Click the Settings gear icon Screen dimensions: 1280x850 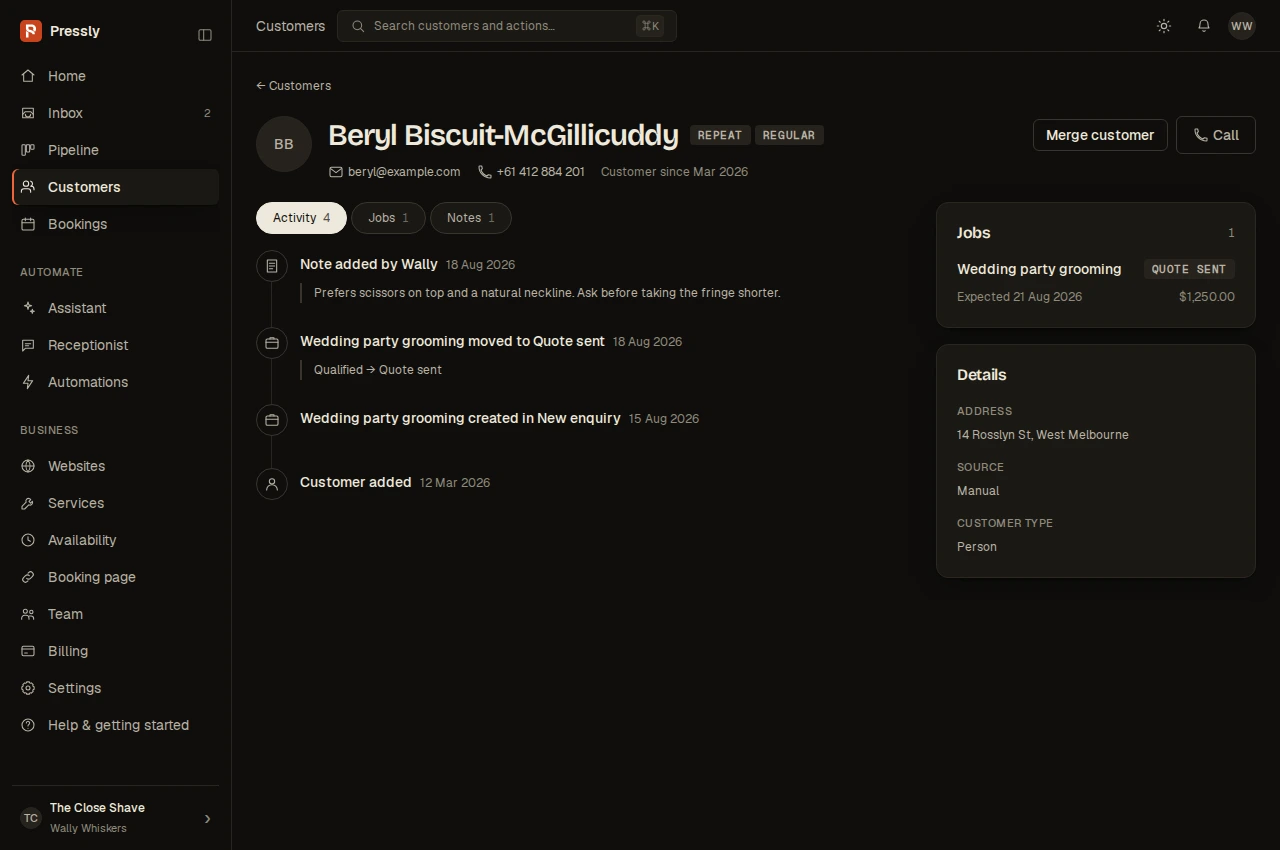[x=28, y=688]
